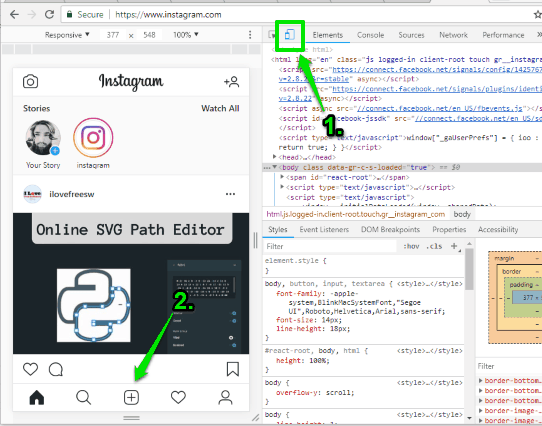
Task: Open the 100% zoom dropdown
Action: (186, 35)
